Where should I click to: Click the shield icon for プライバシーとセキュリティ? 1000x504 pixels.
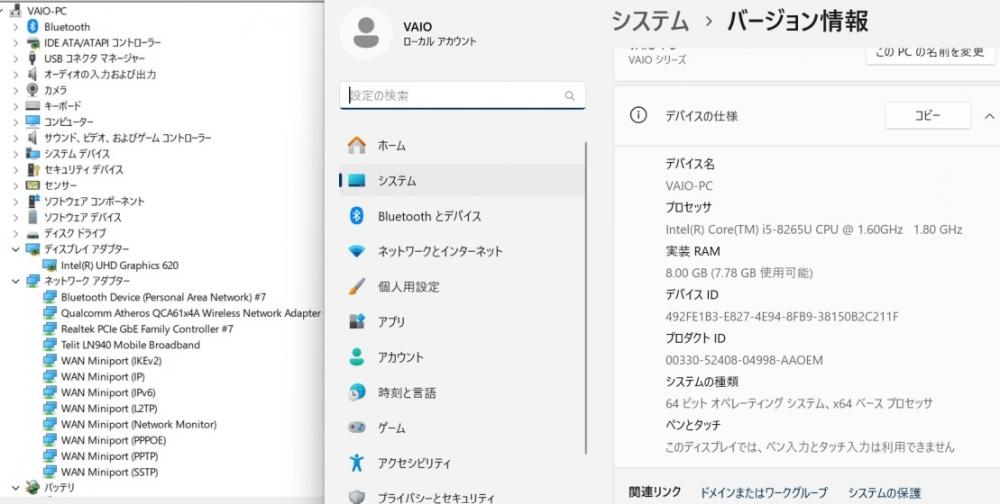(x=357, y=497)
